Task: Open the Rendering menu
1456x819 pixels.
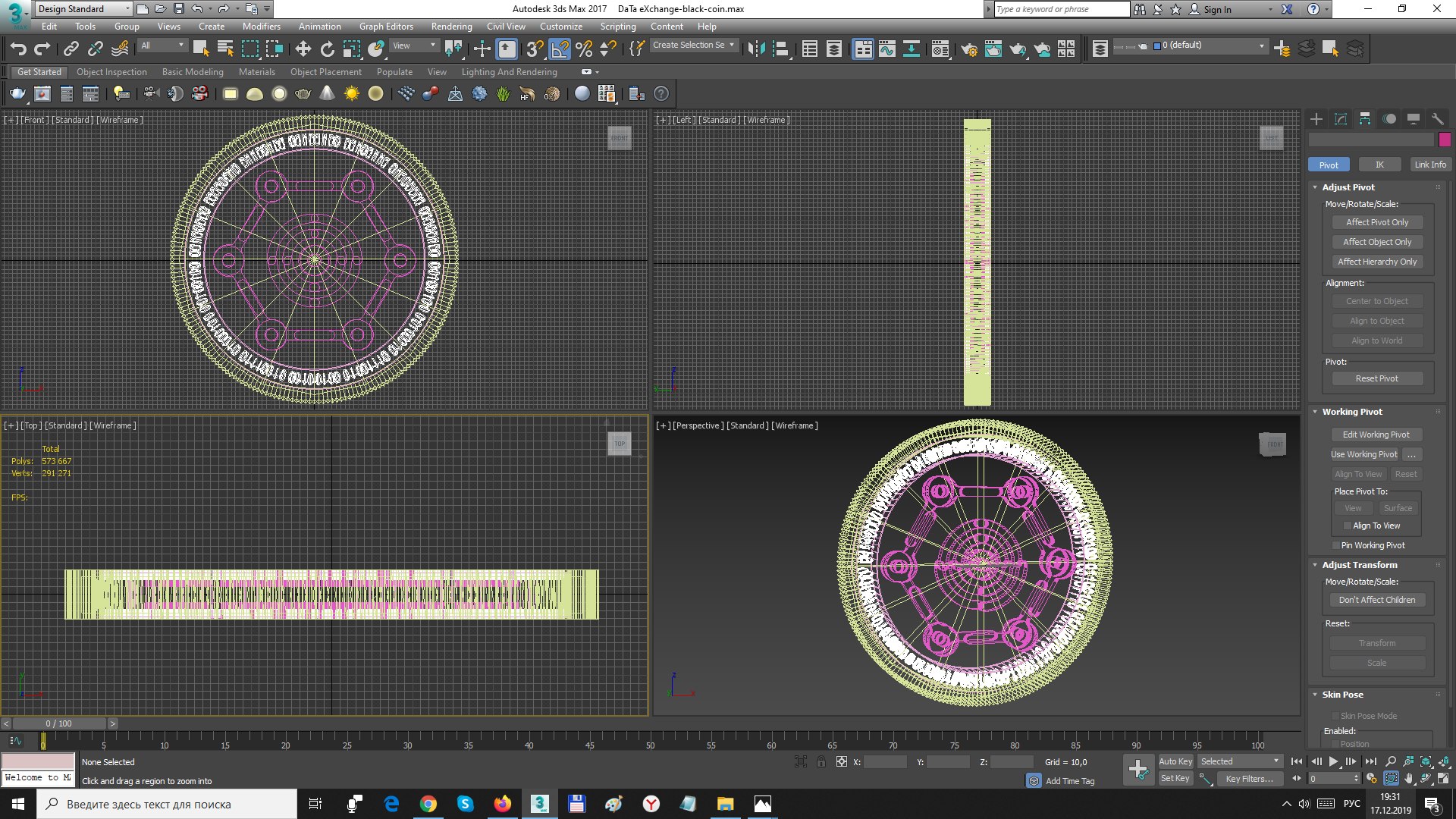Action: coord(451,27)
